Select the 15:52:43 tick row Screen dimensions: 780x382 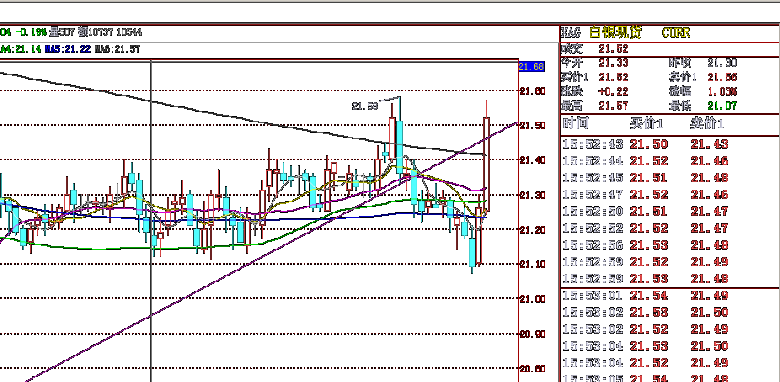[x=670, y=144]
